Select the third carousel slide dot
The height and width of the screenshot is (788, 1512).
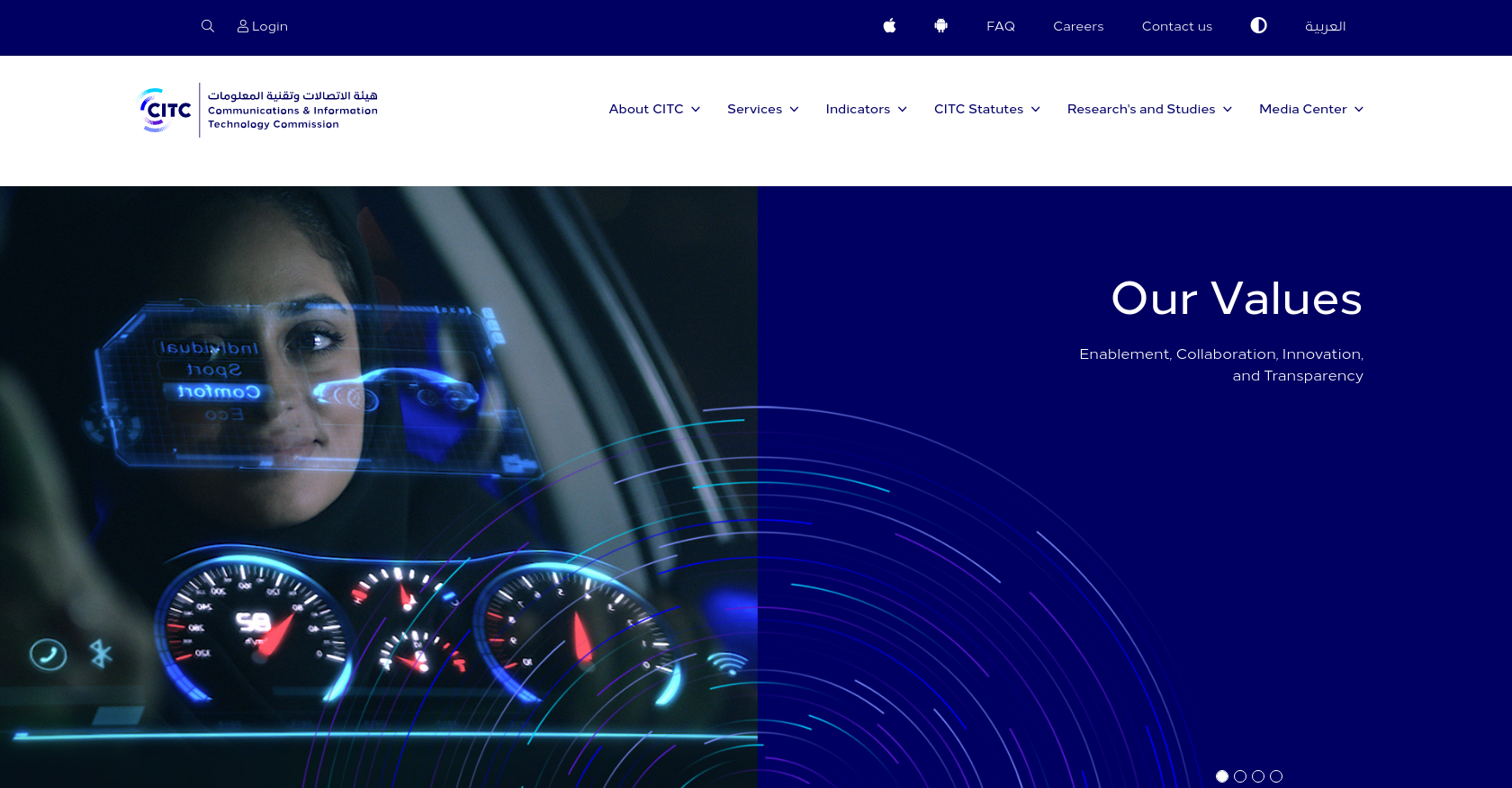[x=1258, y=776]
